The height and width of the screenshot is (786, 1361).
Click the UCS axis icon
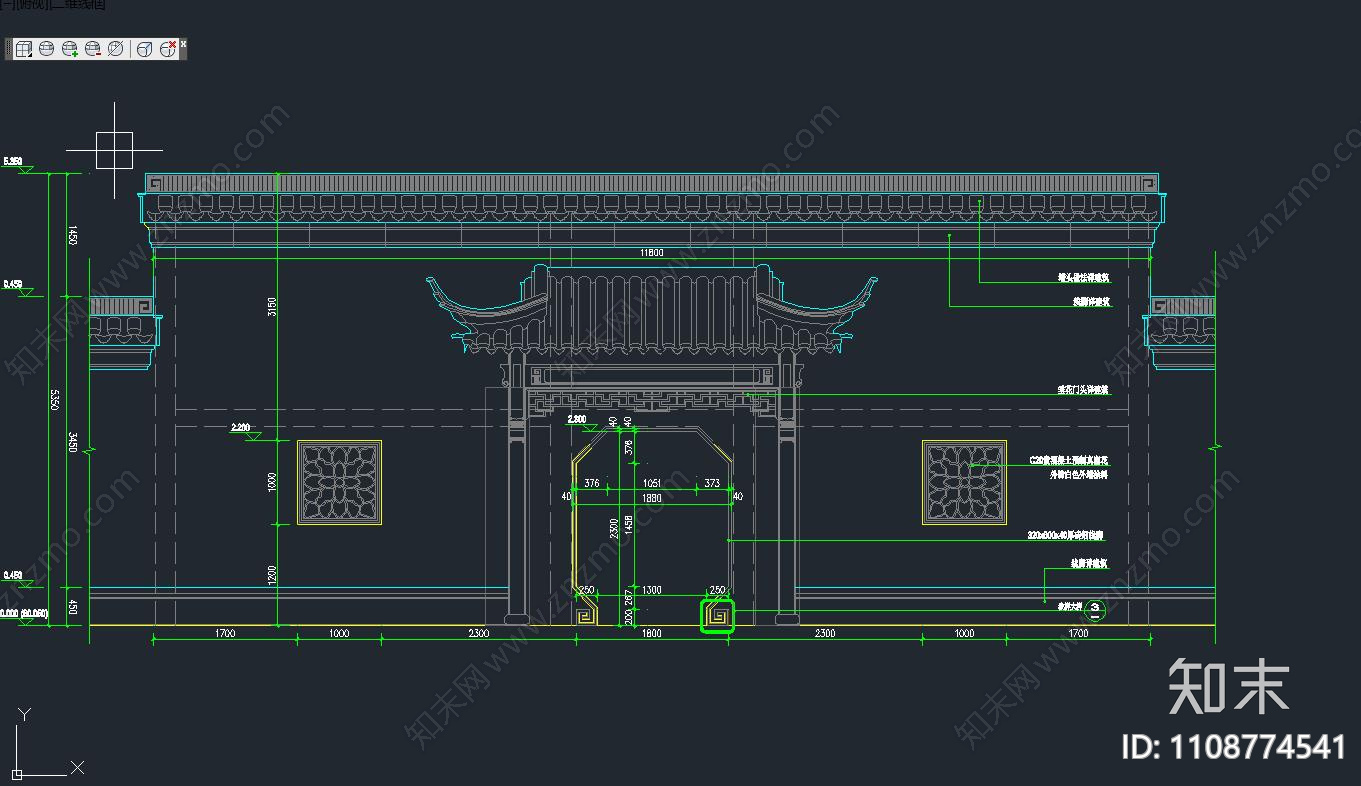[45, 743]
